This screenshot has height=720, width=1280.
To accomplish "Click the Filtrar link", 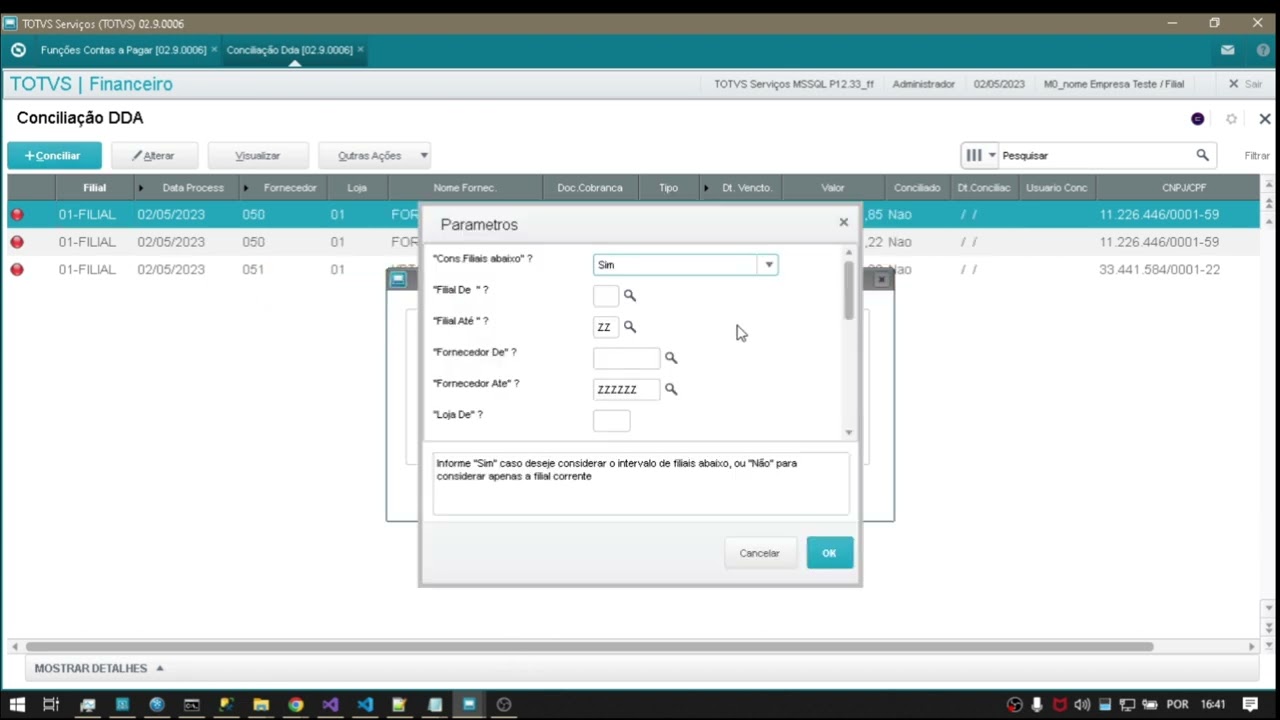I will pos(1257,156).
